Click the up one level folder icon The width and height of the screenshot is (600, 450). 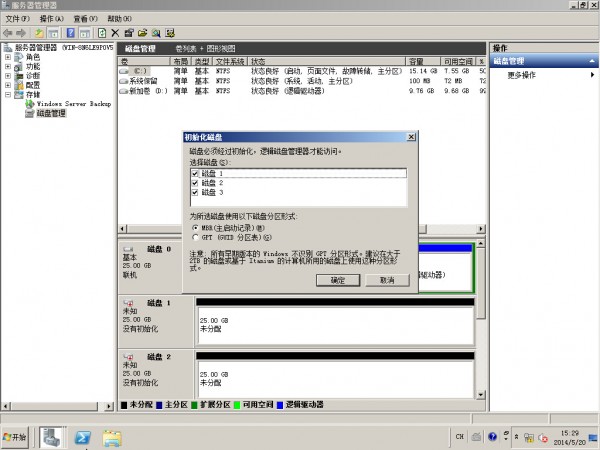(39, 33)
